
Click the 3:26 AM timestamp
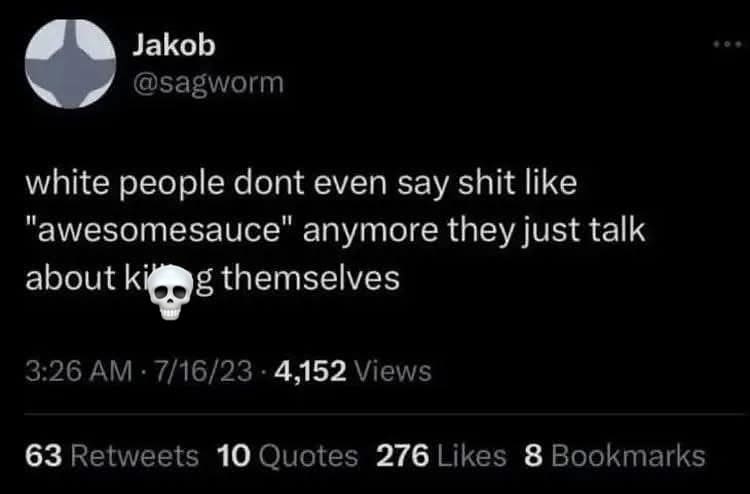78,371
